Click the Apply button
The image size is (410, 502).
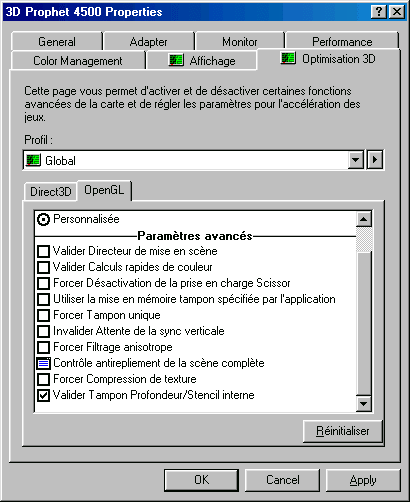pyautogui.click(x=363, y=480)
